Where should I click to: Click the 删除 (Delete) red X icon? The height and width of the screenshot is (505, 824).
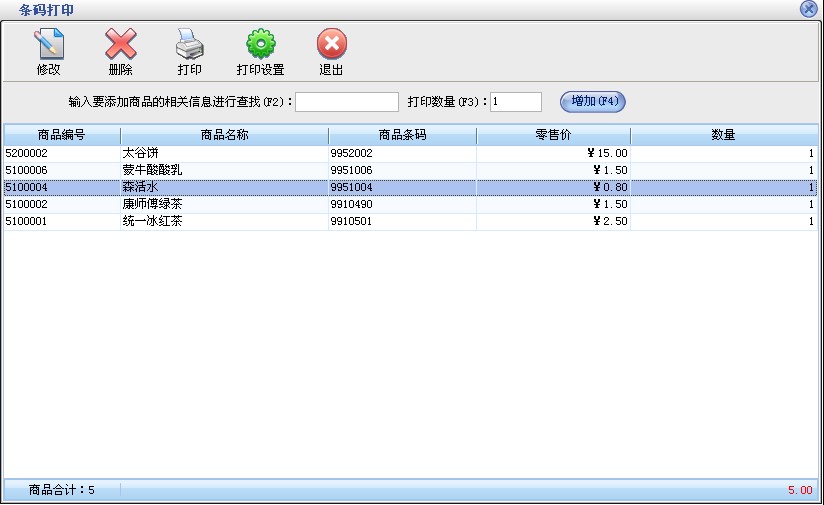pos(120,45)
